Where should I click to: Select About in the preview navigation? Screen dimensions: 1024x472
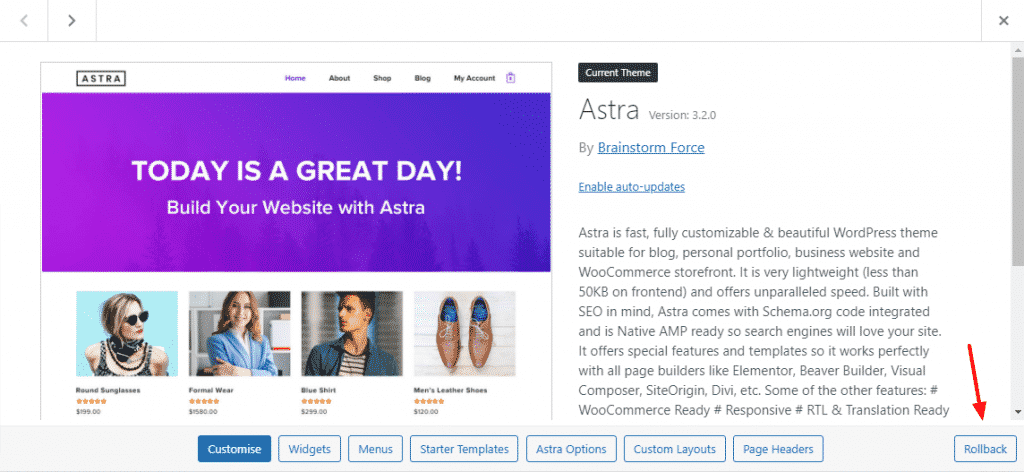(x=340, y=78)
